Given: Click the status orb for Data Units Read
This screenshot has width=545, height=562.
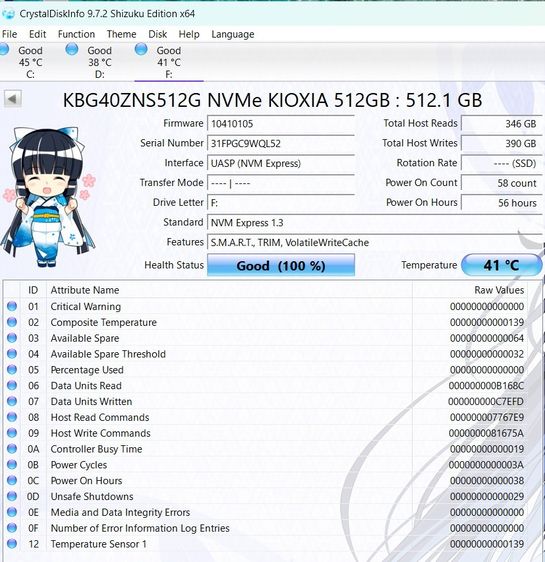Looking at the screenshot, I should pos(12,385).
